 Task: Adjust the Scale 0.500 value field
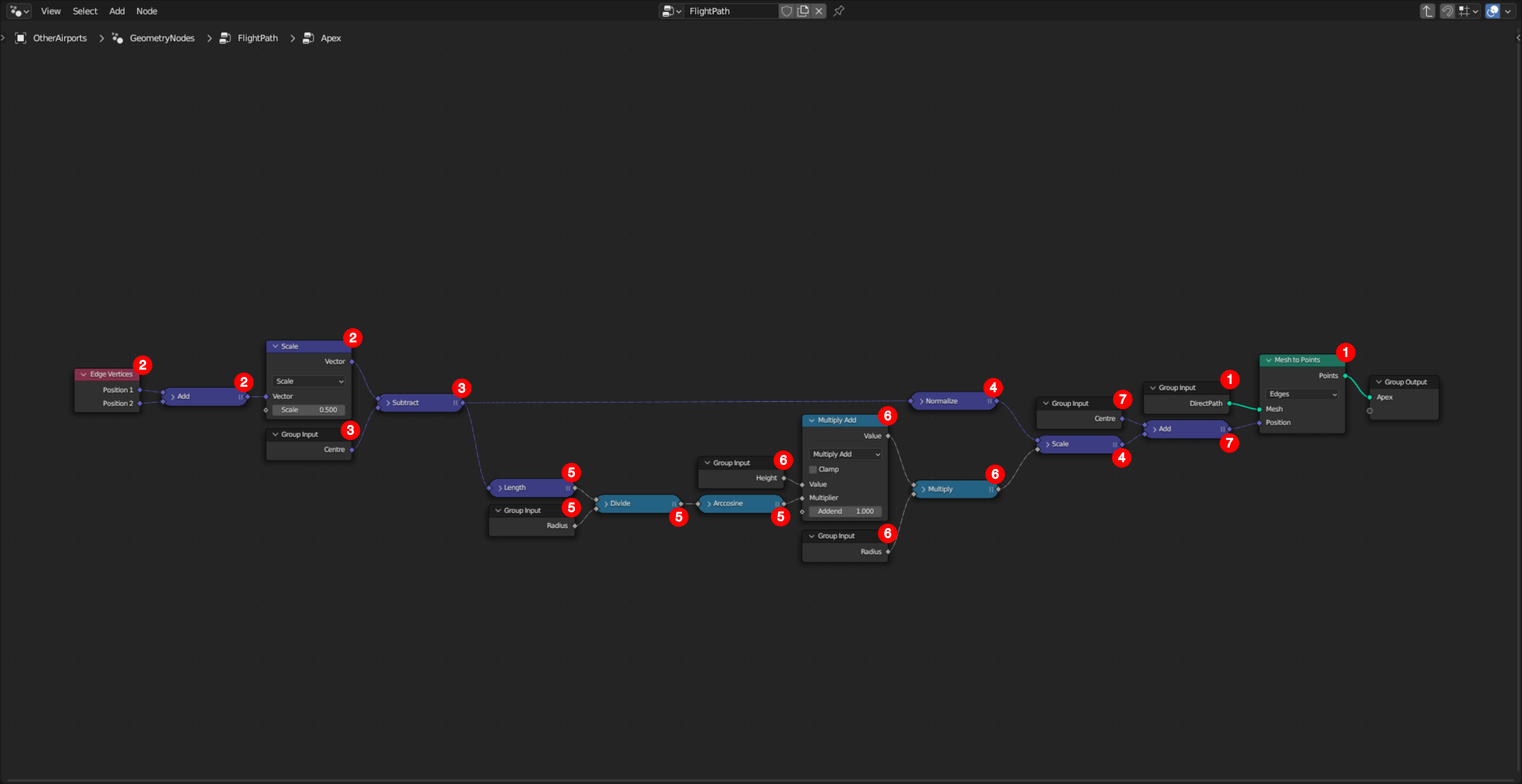coord(309,410)
